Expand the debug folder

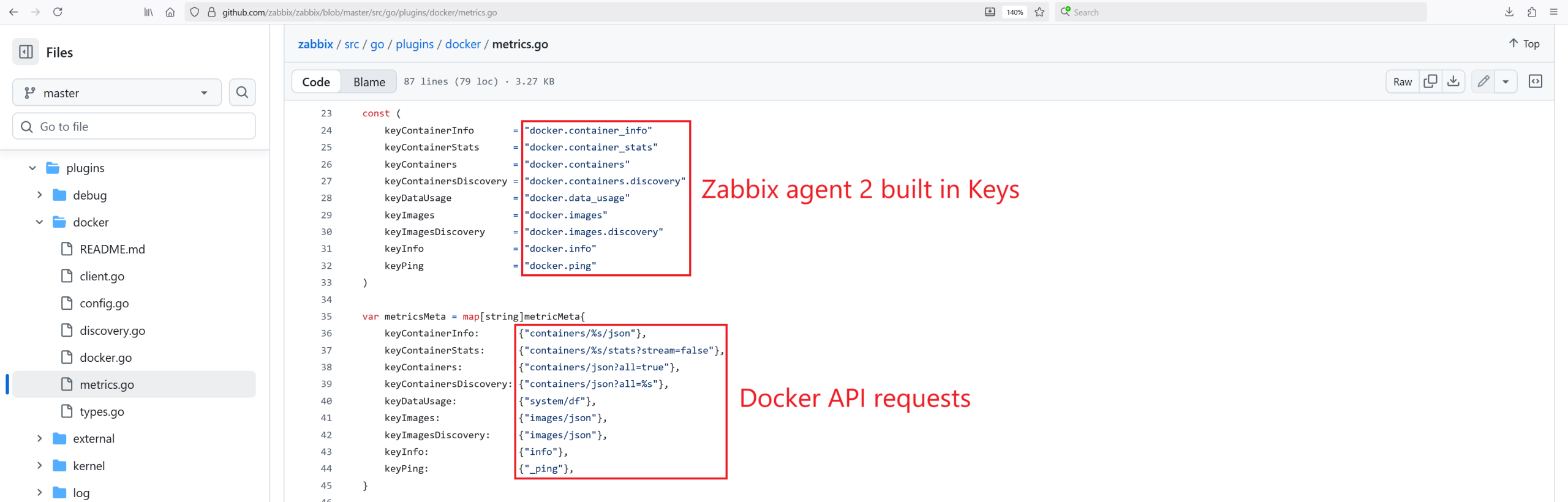click(x=40, y=195)
